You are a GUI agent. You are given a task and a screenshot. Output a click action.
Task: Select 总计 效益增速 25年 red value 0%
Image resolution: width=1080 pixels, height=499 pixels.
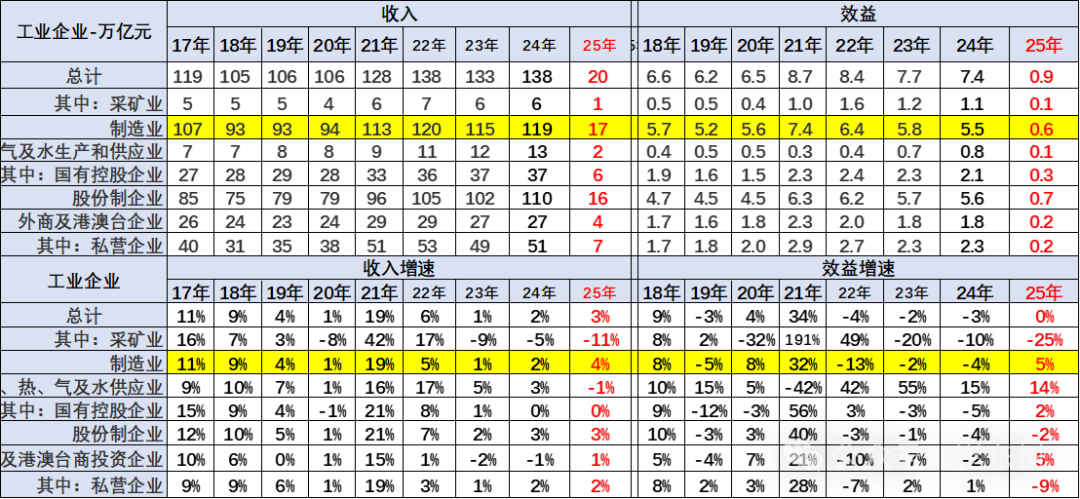1043,316
